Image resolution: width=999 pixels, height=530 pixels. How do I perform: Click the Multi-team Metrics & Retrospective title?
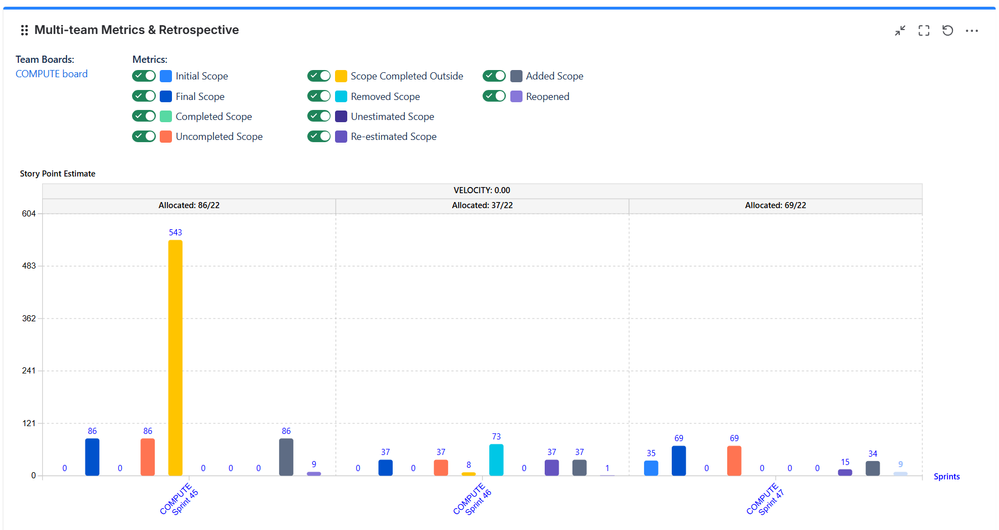tap(136, 30)
